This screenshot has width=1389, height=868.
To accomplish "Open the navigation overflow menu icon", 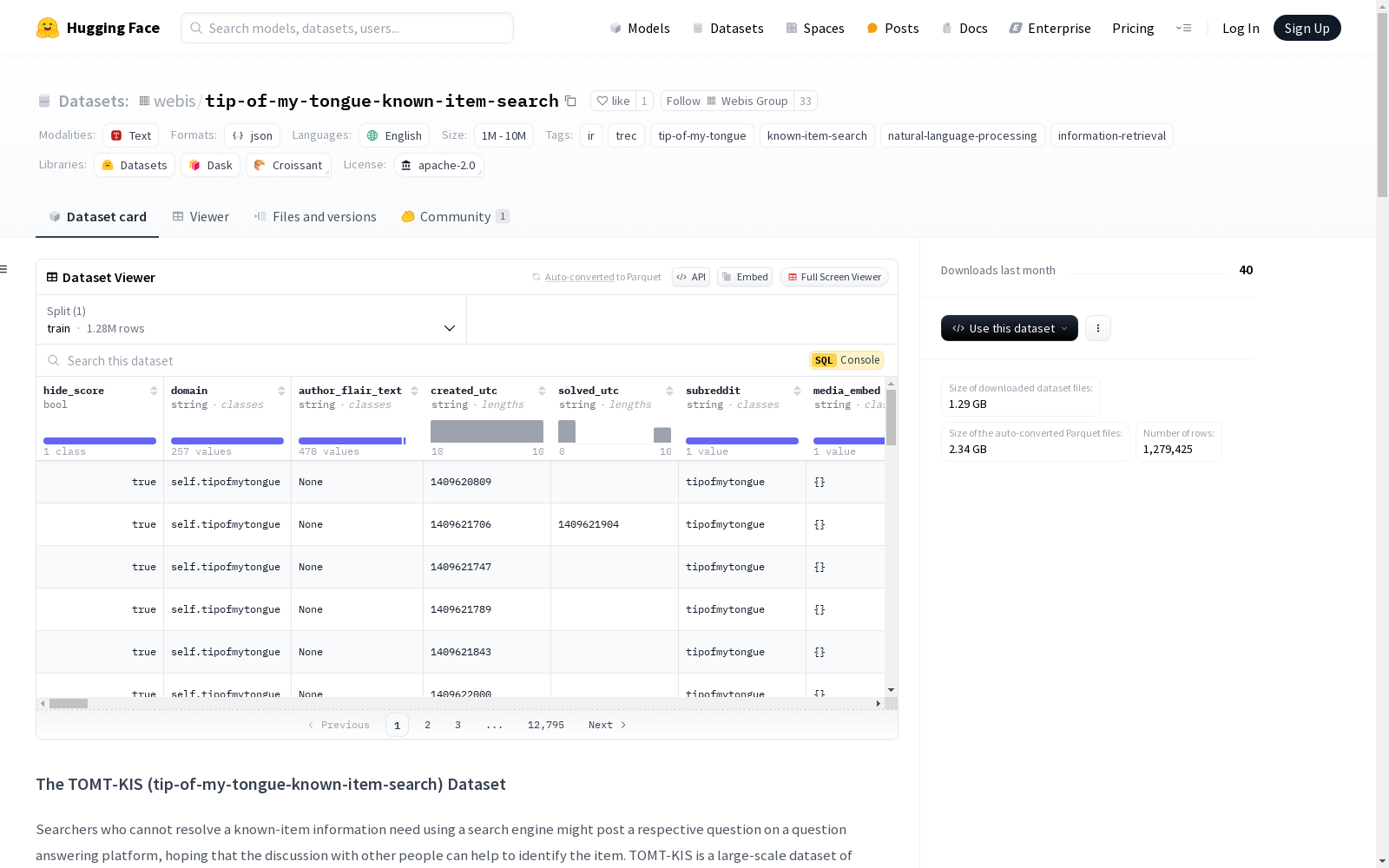I will pos(1183,28).
